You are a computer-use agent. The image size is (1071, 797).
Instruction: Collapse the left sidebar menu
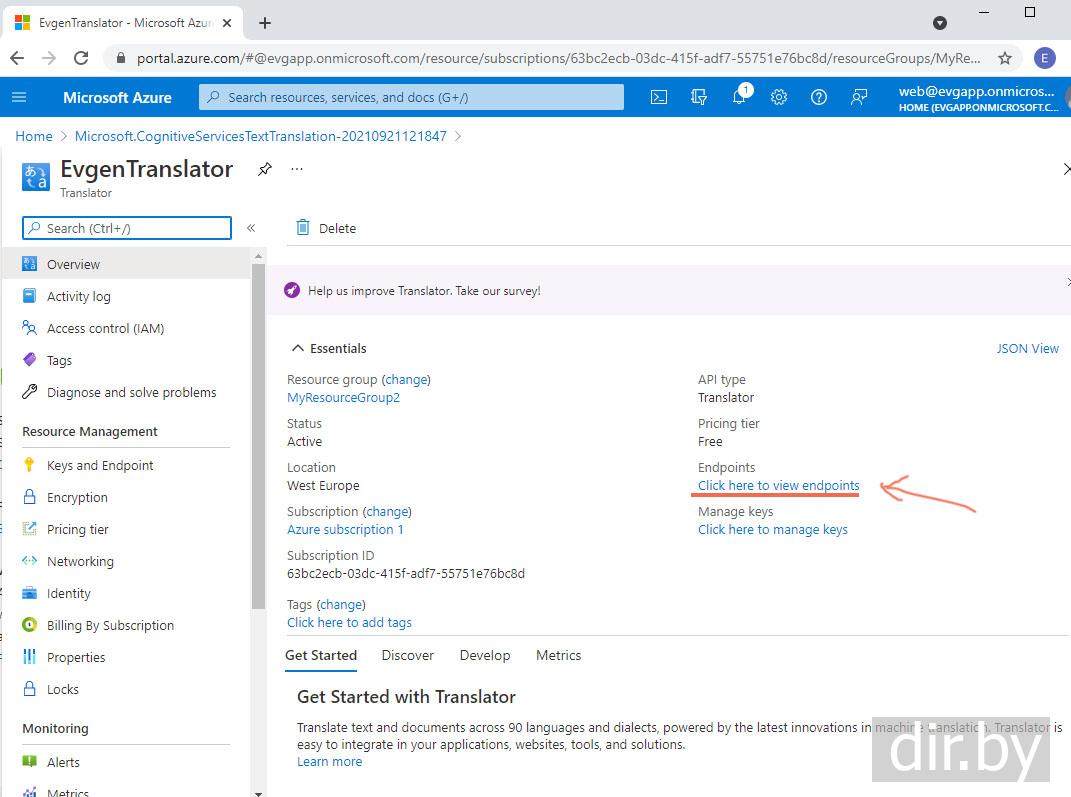click(x=251, y=228)
